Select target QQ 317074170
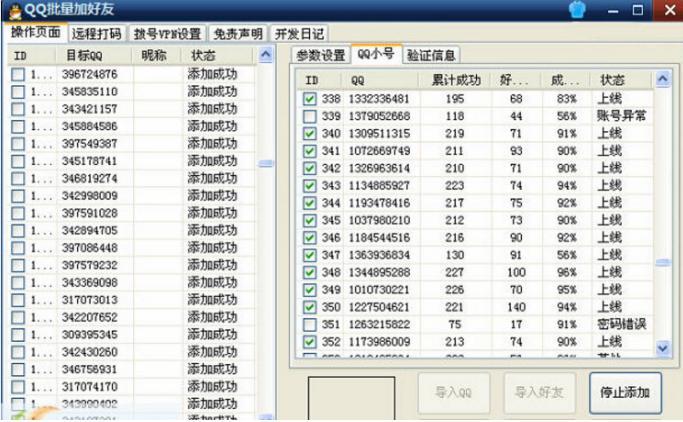Viewport: 683px width, 422px height. pyautogui.click(x=90, y=387)
